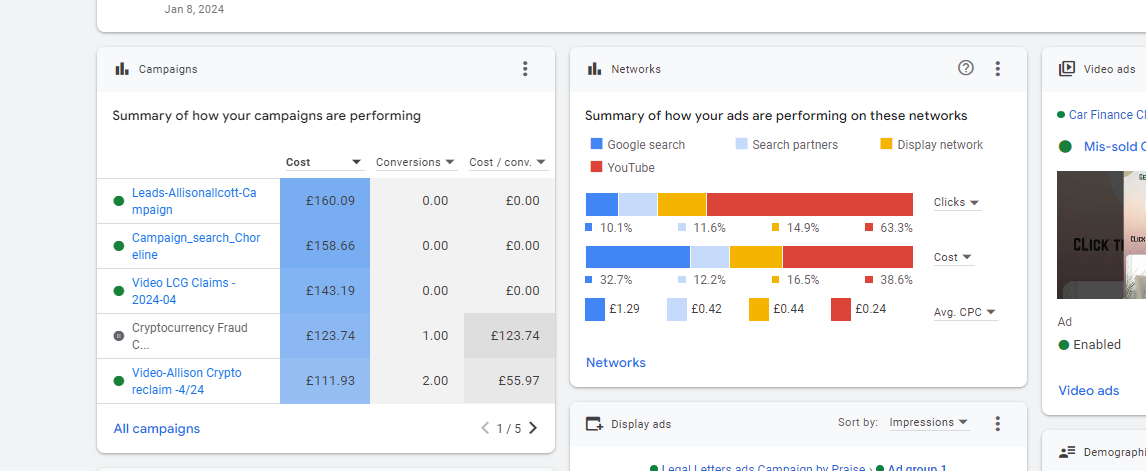Change the Clicks metric dropdown
The image size is (1146, 471).
957,203
